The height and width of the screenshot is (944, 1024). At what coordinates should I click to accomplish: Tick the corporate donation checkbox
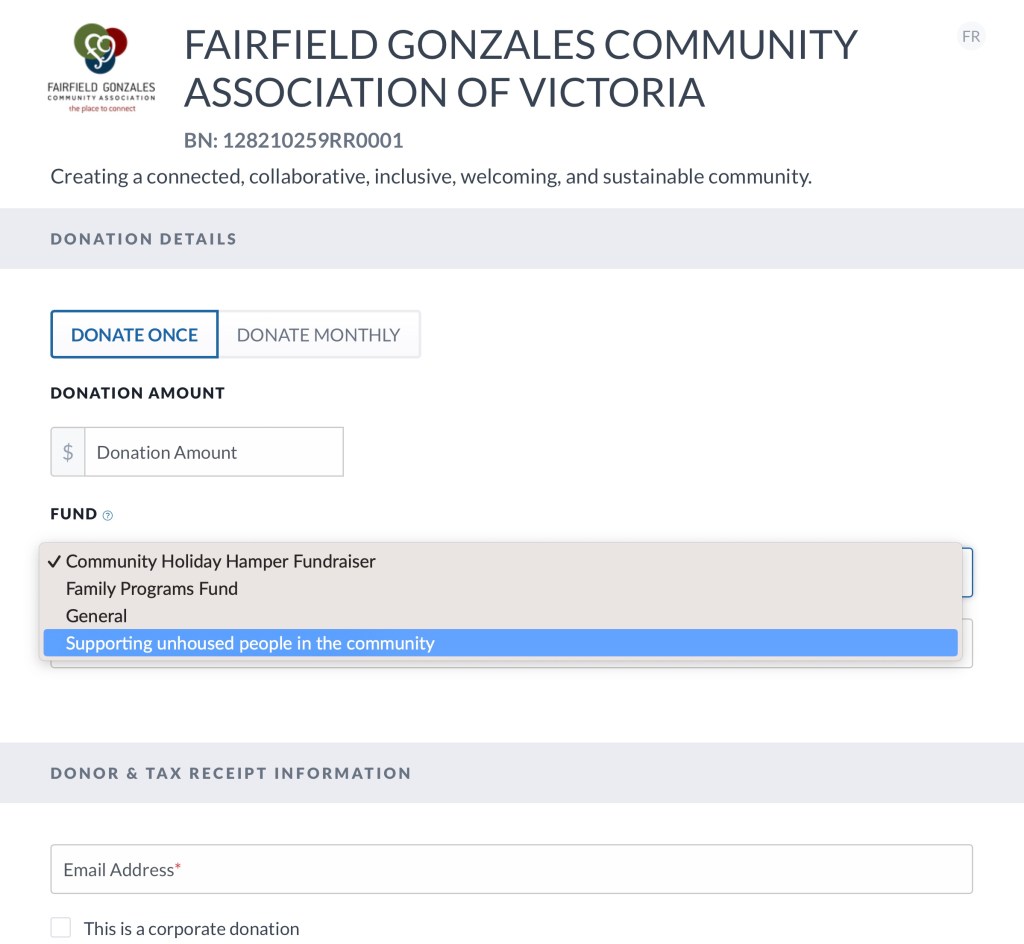pos(61,928)
